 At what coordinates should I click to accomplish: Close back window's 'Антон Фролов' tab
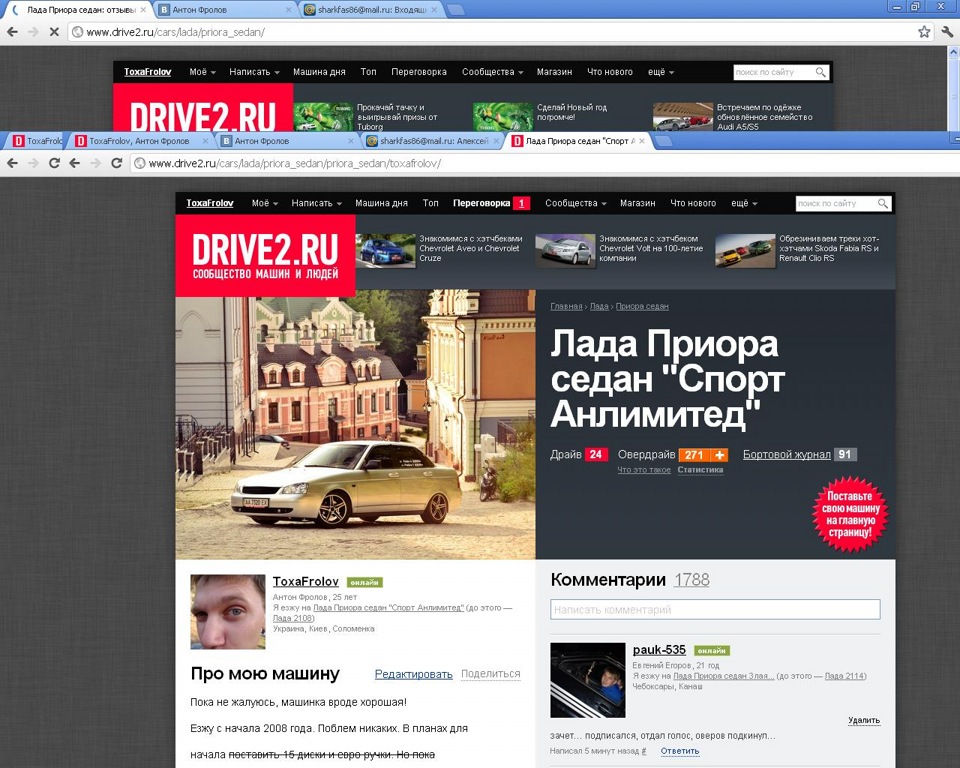pos(289,10)
